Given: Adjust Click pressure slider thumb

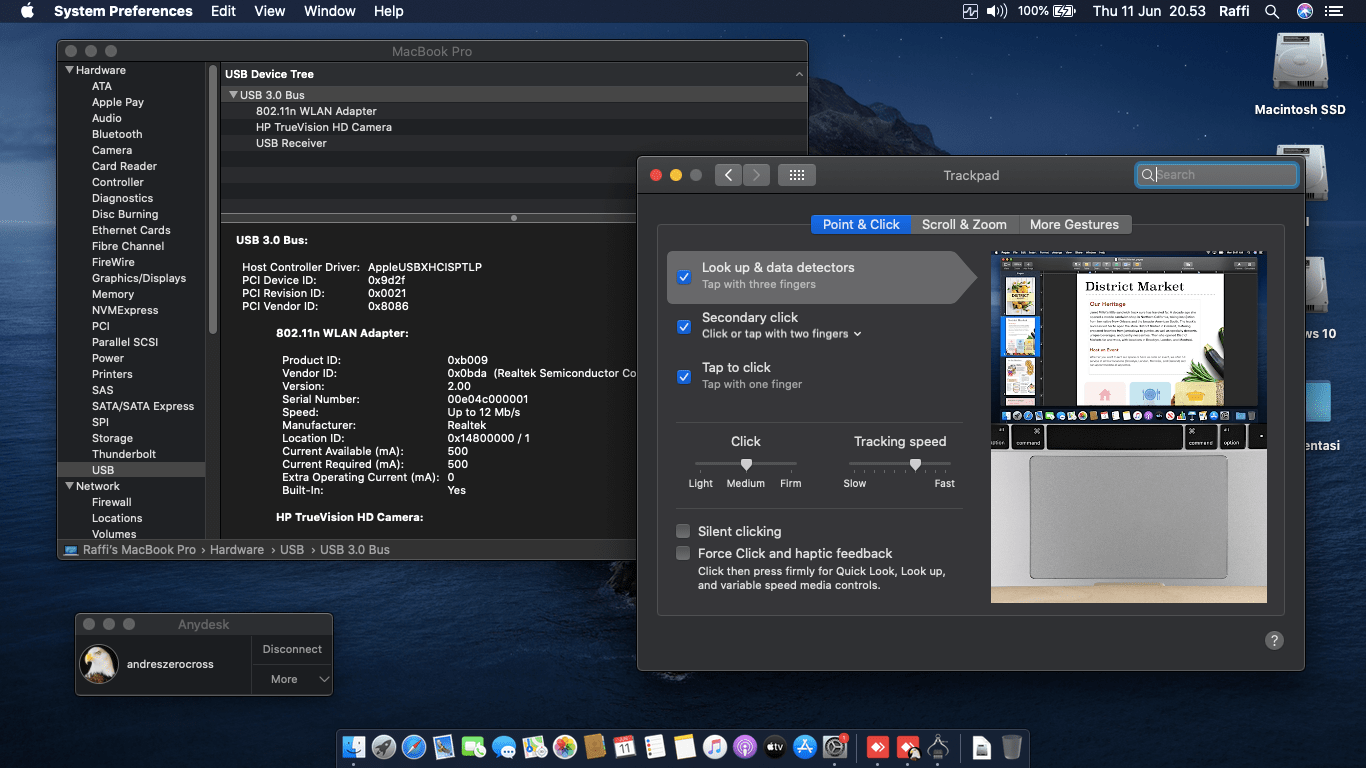Looking at the screenshot, I should (x=746, y=464).
